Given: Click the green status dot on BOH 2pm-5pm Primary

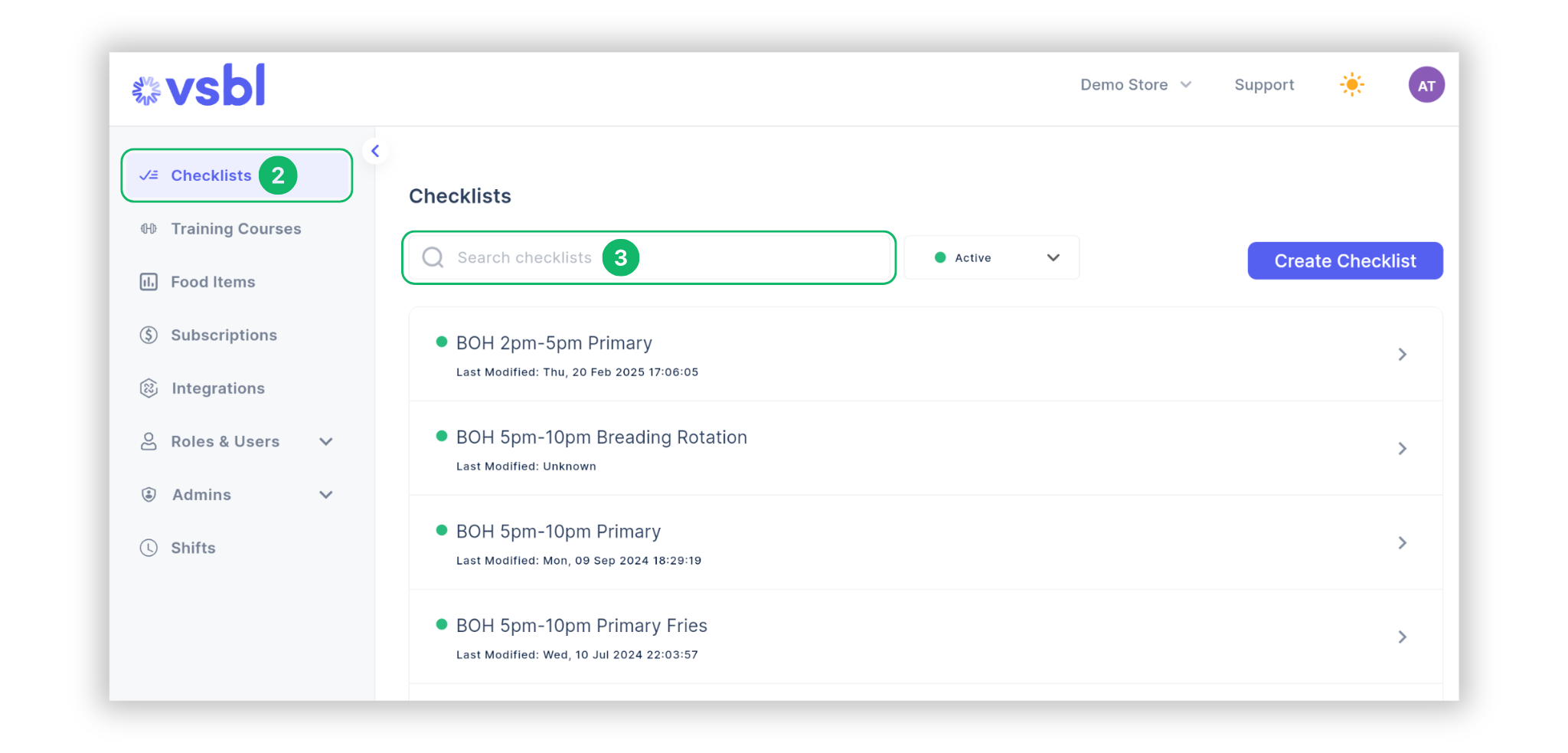Looking at the screenshot, I should [x=441, y=342].
